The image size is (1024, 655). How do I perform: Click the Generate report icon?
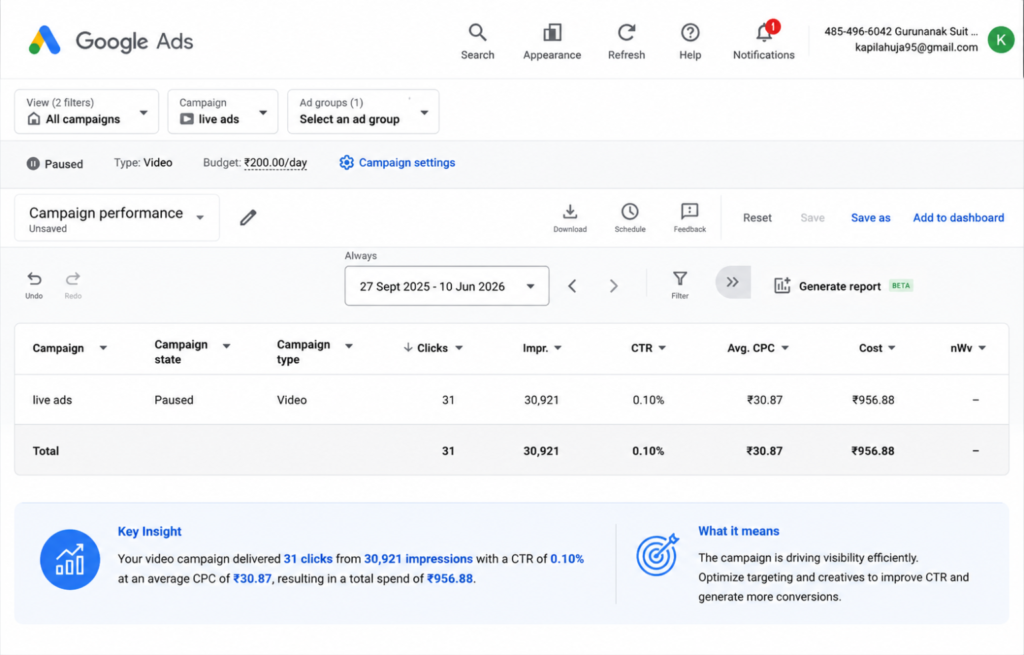point(782,285)
